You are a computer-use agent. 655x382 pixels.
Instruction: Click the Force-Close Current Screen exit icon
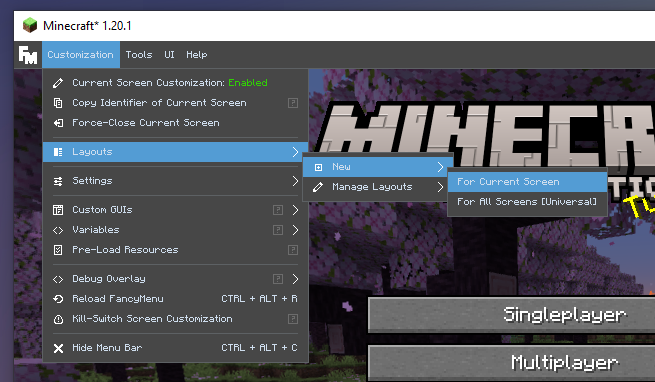58,123
